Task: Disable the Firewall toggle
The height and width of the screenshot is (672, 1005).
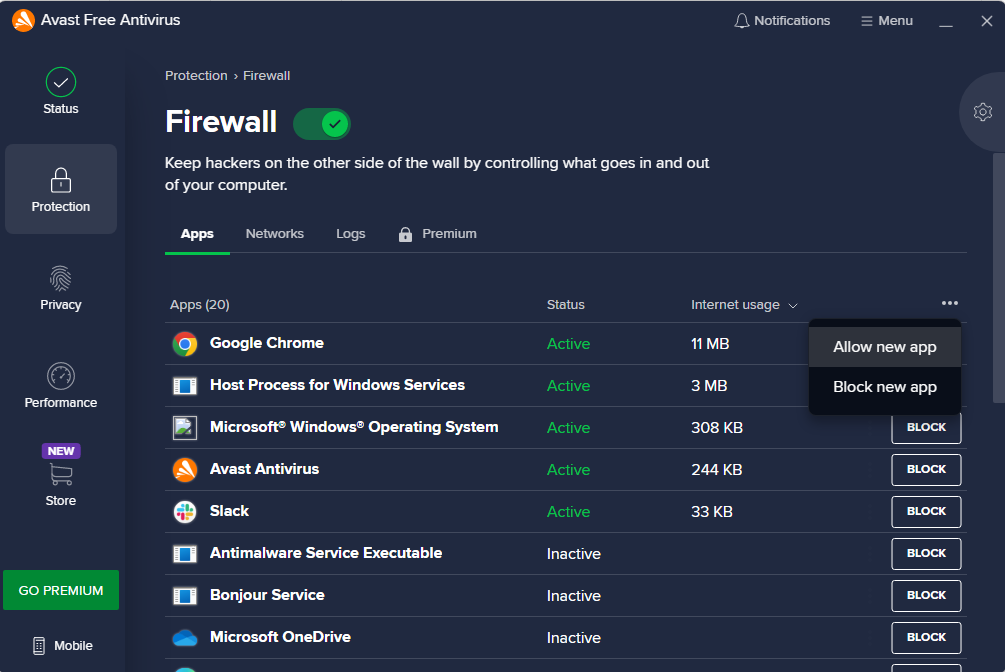Action: (321, 123)
